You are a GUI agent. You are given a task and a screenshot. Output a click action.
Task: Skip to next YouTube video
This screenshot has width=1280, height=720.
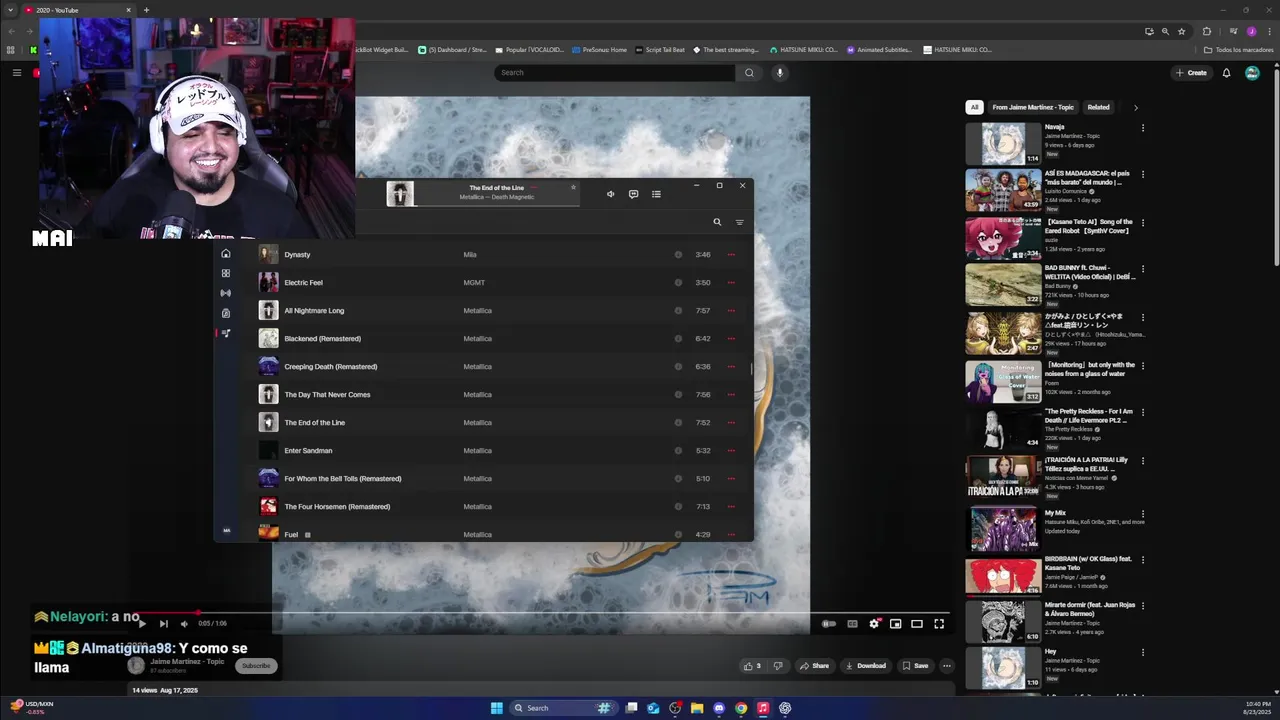coord(163,624)
